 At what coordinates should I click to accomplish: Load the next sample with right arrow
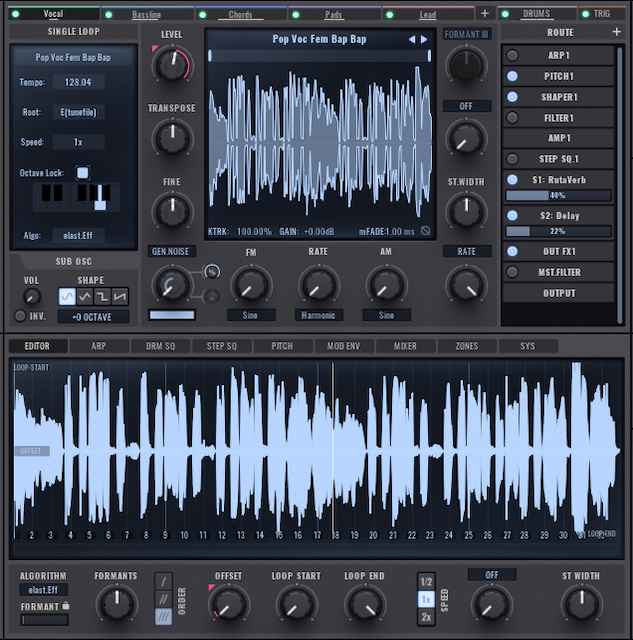coord(425,39)
